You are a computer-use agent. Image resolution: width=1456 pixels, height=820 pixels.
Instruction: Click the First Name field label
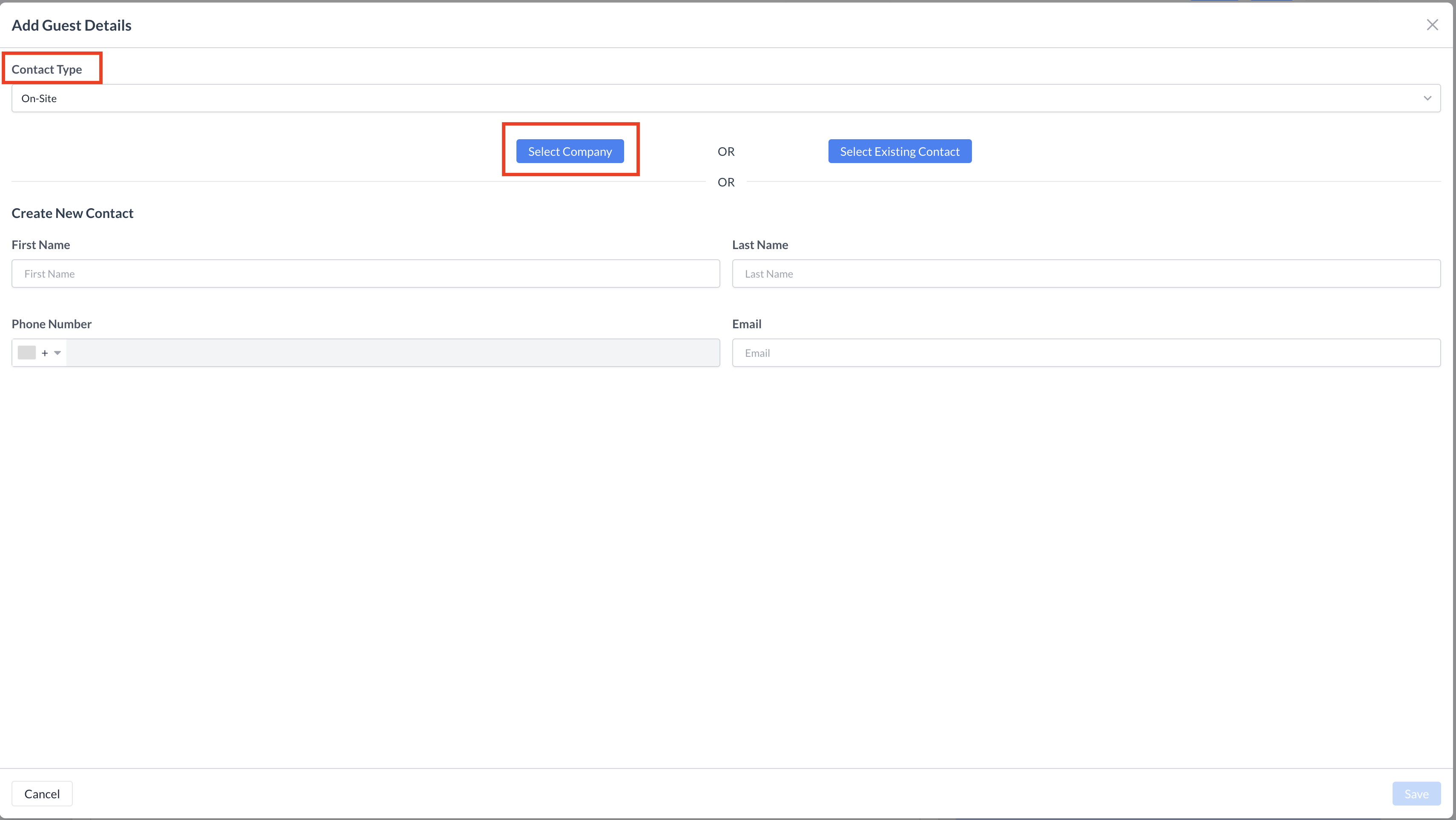click(x=41, y=245)
